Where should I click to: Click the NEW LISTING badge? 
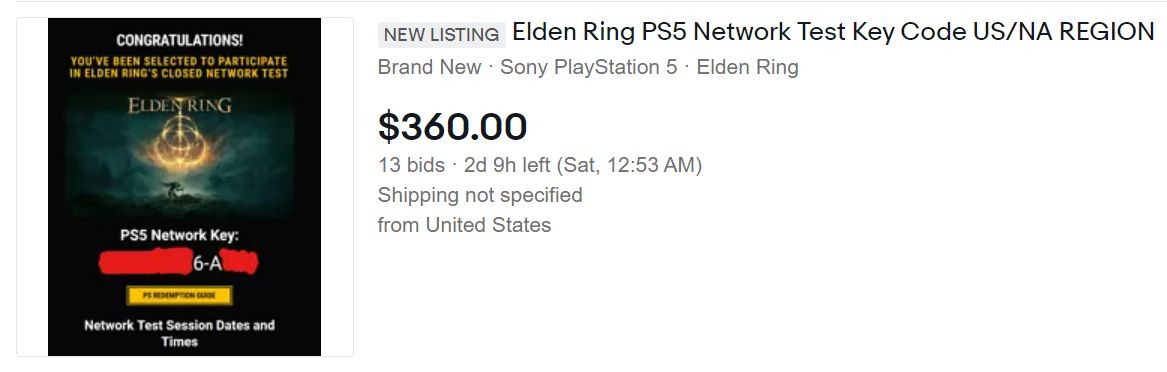coord(441,34)
